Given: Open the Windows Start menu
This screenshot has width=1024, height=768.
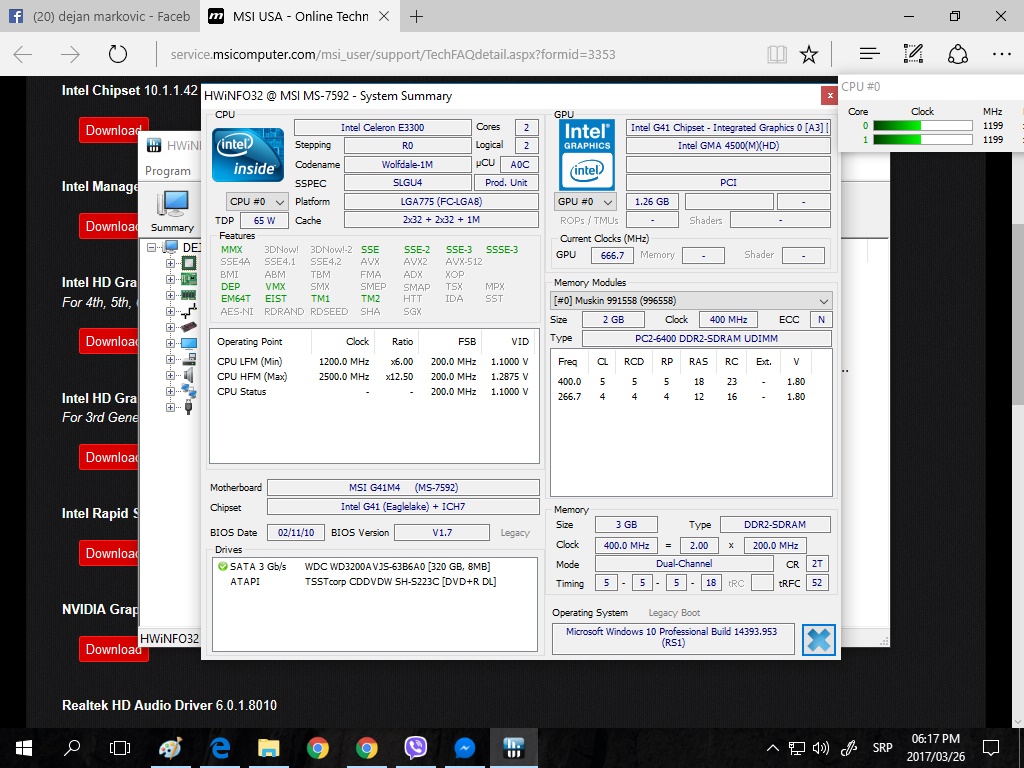Looking at the screenshot, I should 24,748.
